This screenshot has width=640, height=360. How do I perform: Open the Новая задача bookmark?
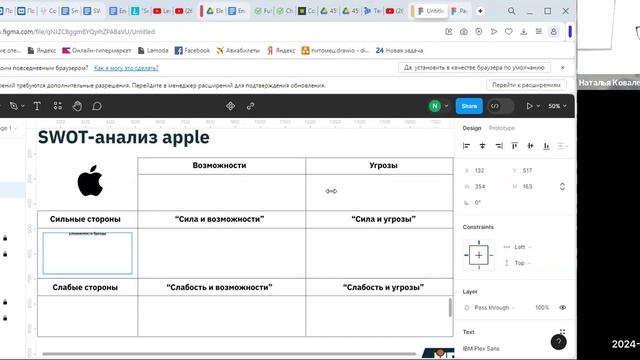[x=399, y=51]
